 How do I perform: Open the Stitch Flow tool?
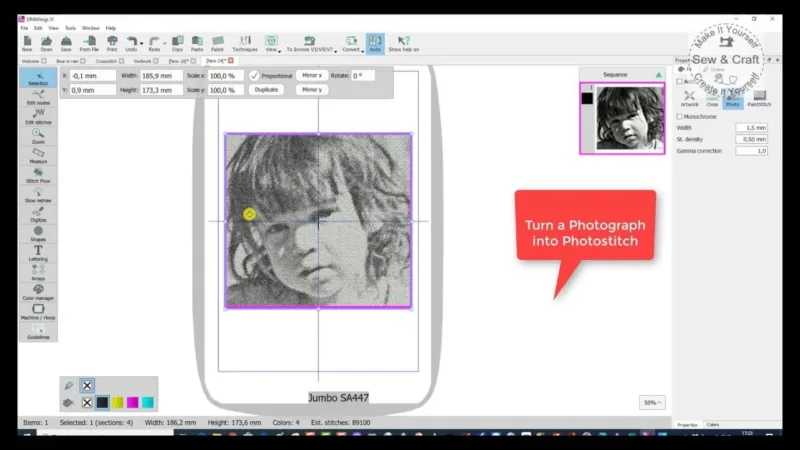(38, 176)
